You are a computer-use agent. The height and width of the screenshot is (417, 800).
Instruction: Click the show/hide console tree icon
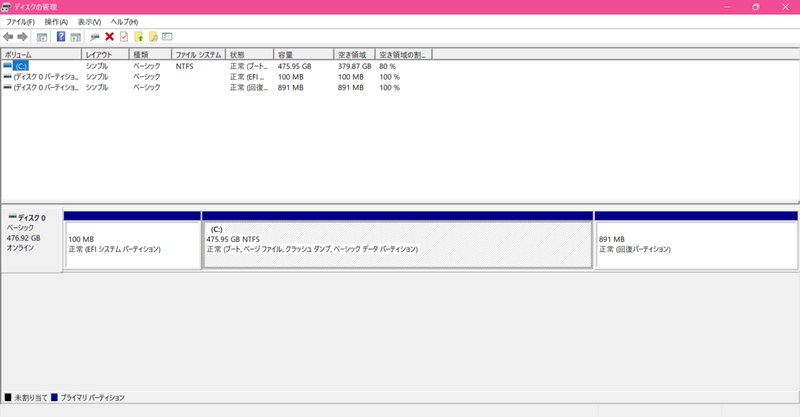pos(42,37)
